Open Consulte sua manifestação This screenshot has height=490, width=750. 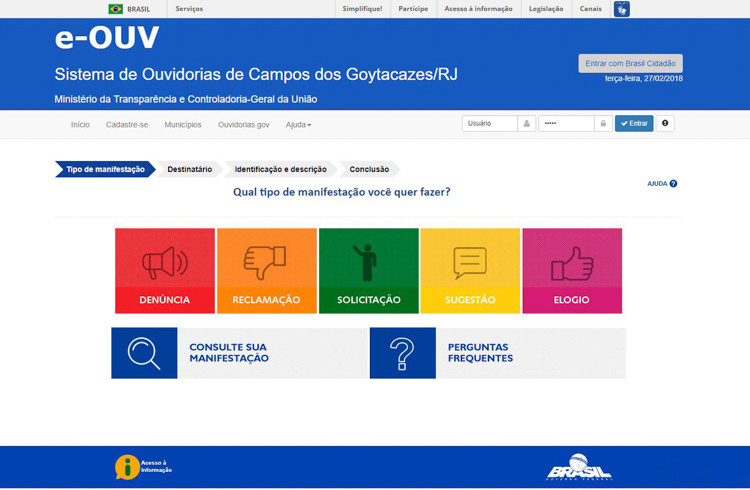tap(239, 353)
